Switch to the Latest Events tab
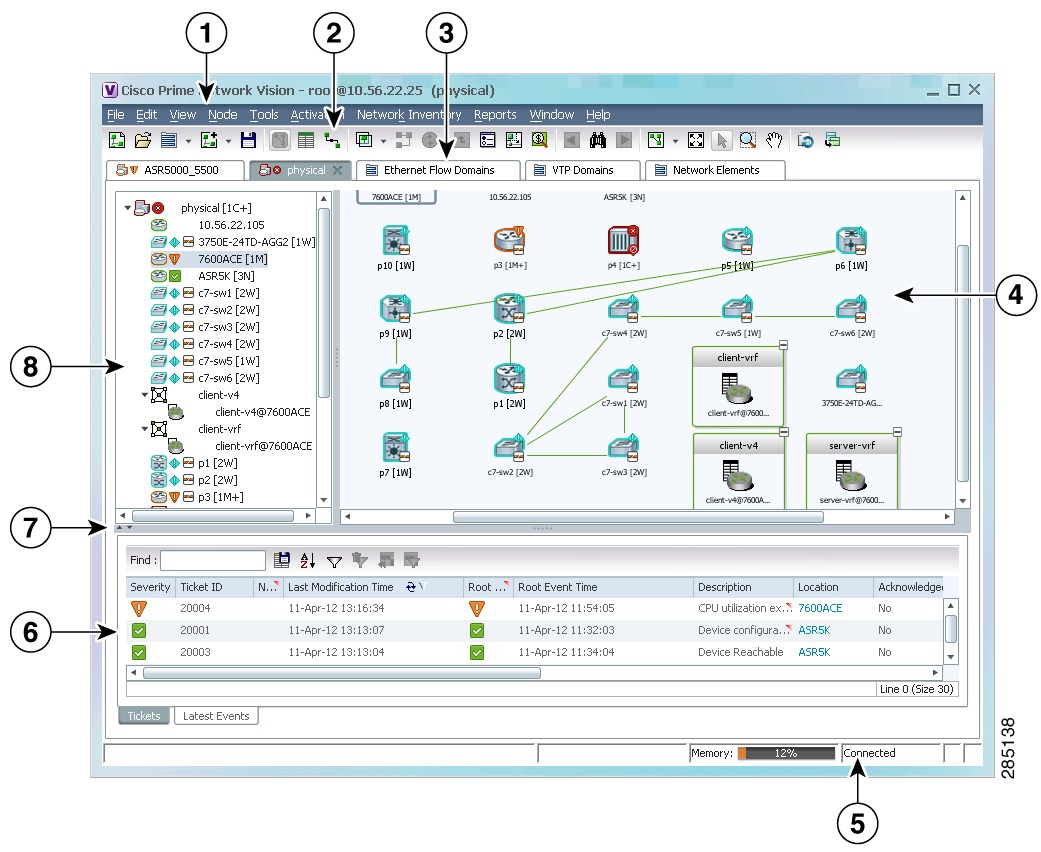The height and width of the screenshot is (852, 1041). pyautogui.click(x=216, y=716)
